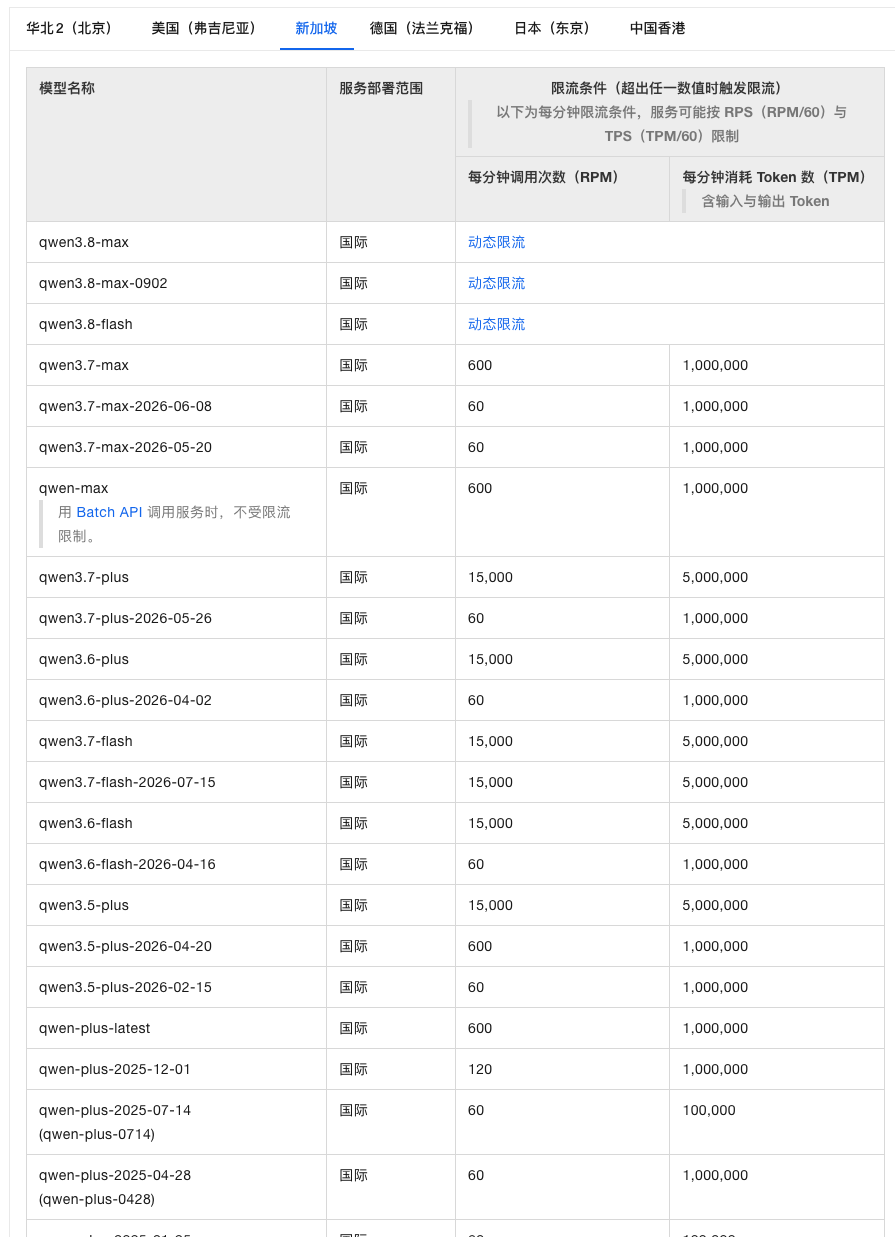Switch to the 中国香港 region tab
Image resolution: width=895 pixels, height=1237 pixels.
(x=658, y=28)
